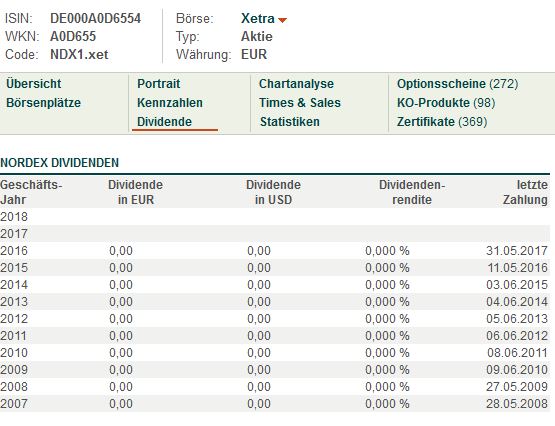Viewport: 555px width, 426px height.
Task: Click 2010 EUR dividend 0,00
Action: tap(121, 352)
